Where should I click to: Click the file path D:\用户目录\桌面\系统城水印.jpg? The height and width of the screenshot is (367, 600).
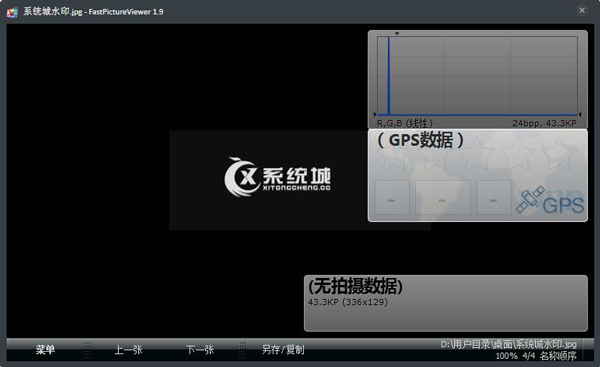pos(508,344)
